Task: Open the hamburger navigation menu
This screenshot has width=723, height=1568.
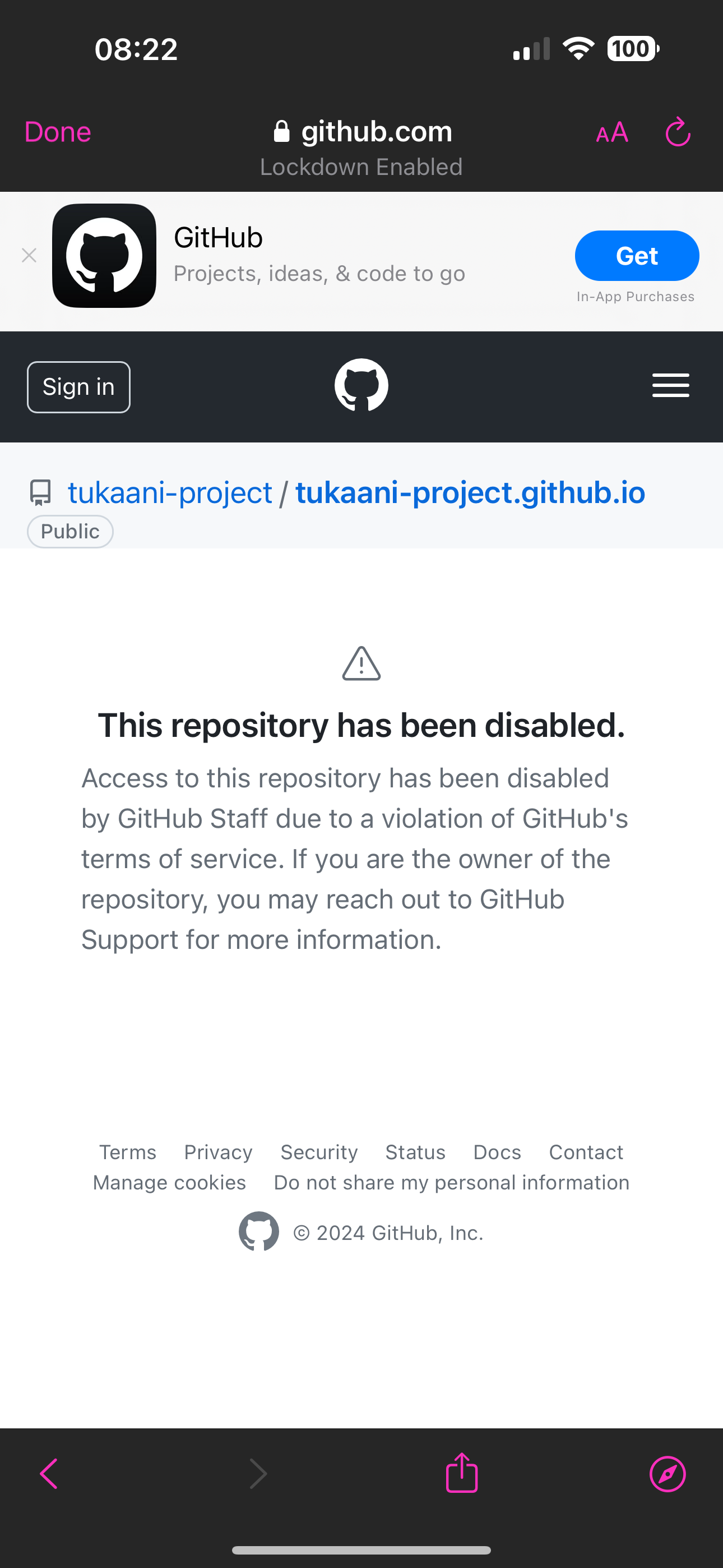Action: point(670,385)
